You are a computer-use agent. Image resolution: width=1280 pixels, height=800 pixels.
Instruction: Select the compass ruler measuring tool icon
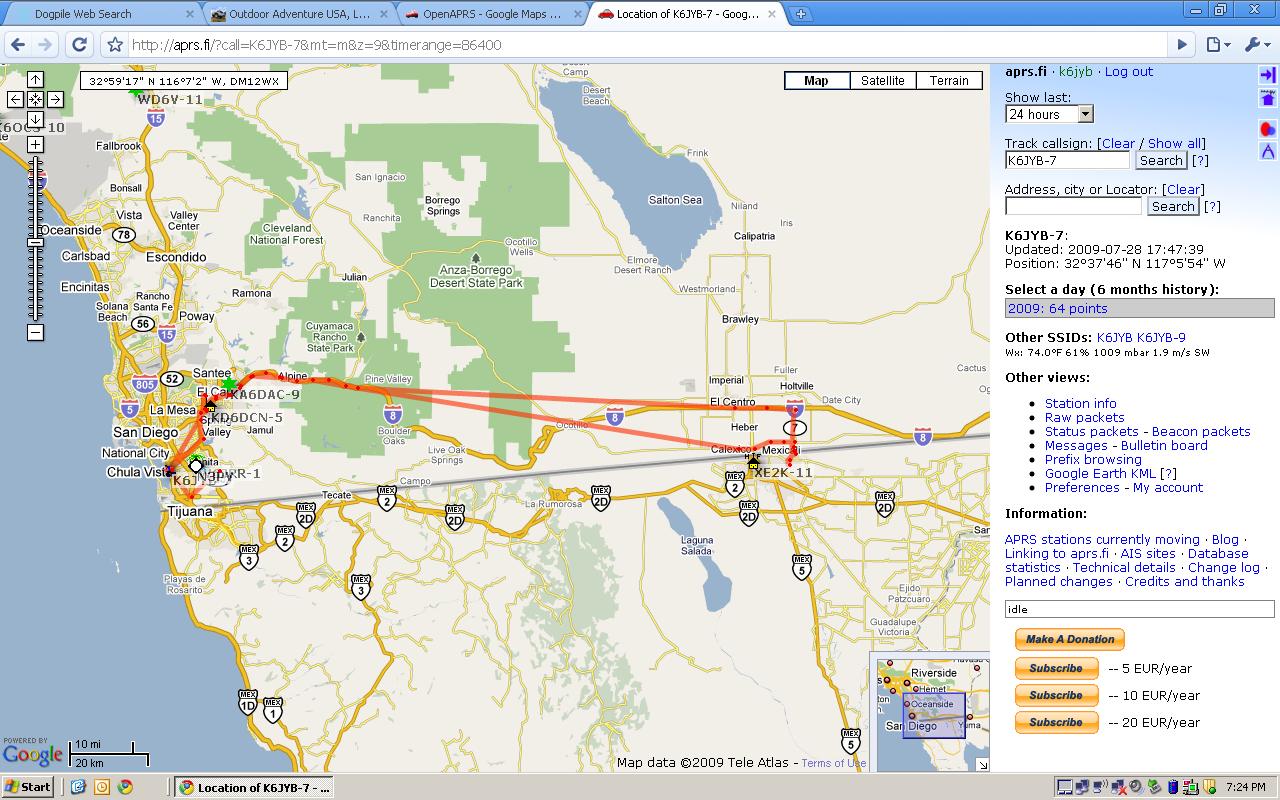(x=1267, y=151)
